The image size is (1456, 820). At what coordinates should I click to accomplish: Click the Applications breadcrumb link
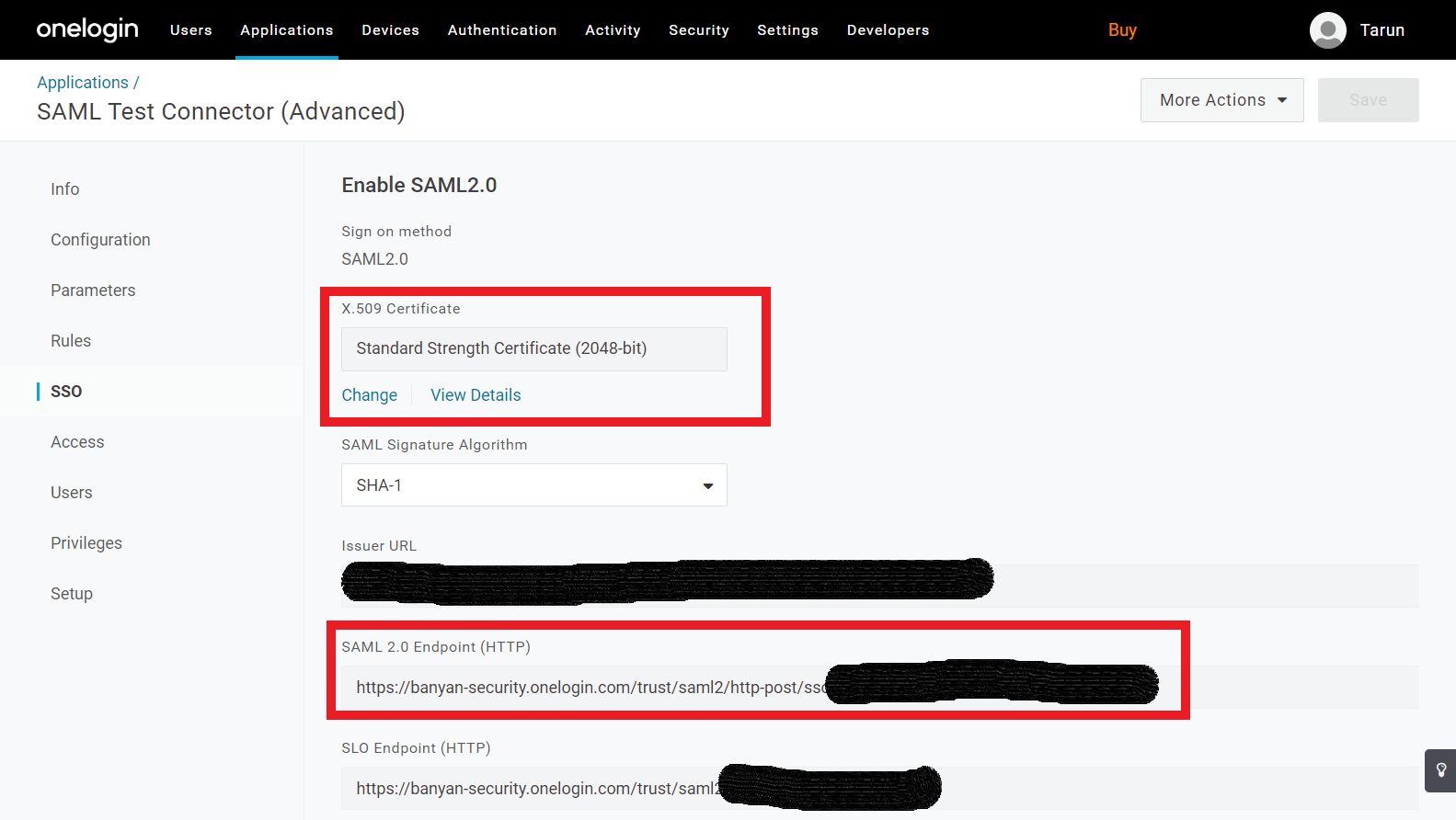(83, 83)
